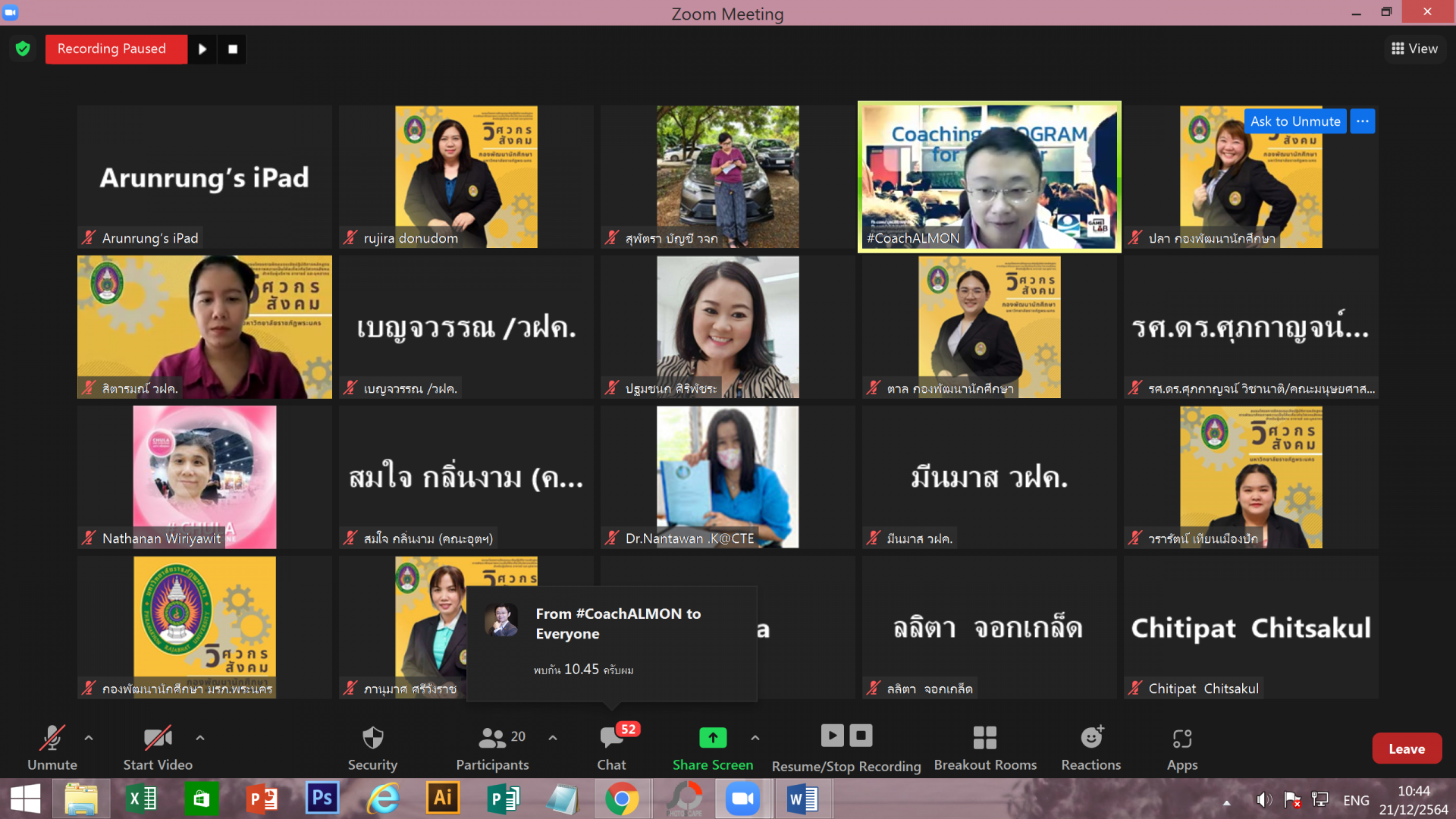Open the Chat panel with 52 unread
This screenshot has height=819, width=1456.
611,748
